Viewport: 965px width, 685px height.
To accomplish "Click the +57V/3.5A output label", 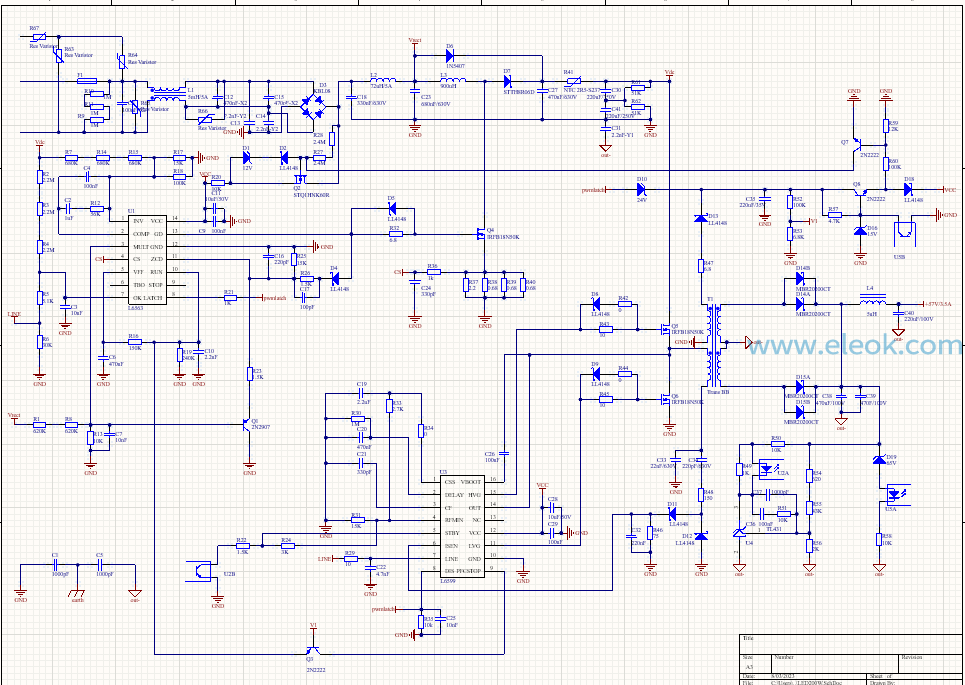I will [x=938, y=304].
